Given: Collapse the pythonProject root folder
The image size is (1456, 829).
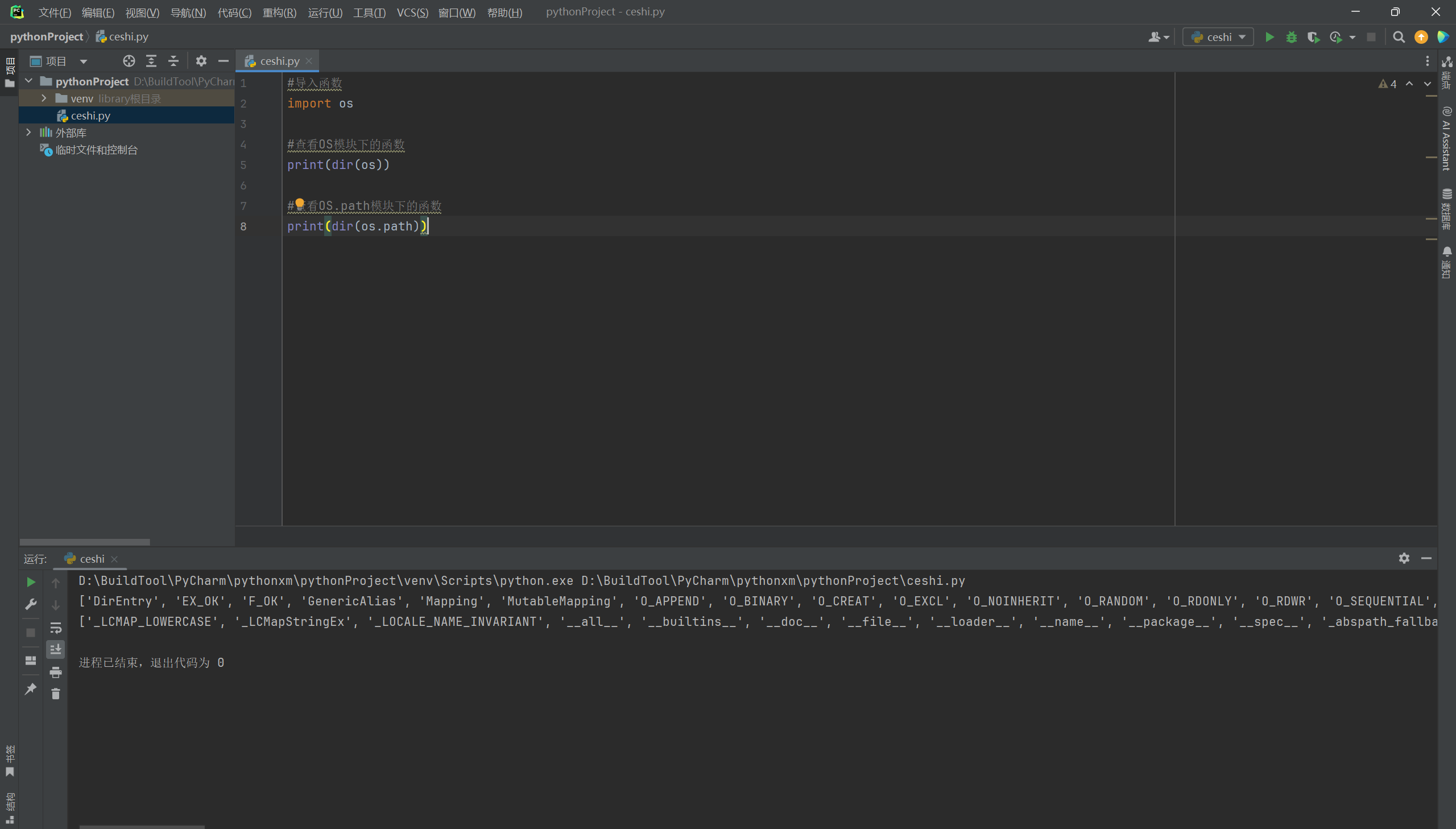Looking at the screenshot, I should click(x=28, y=81).
